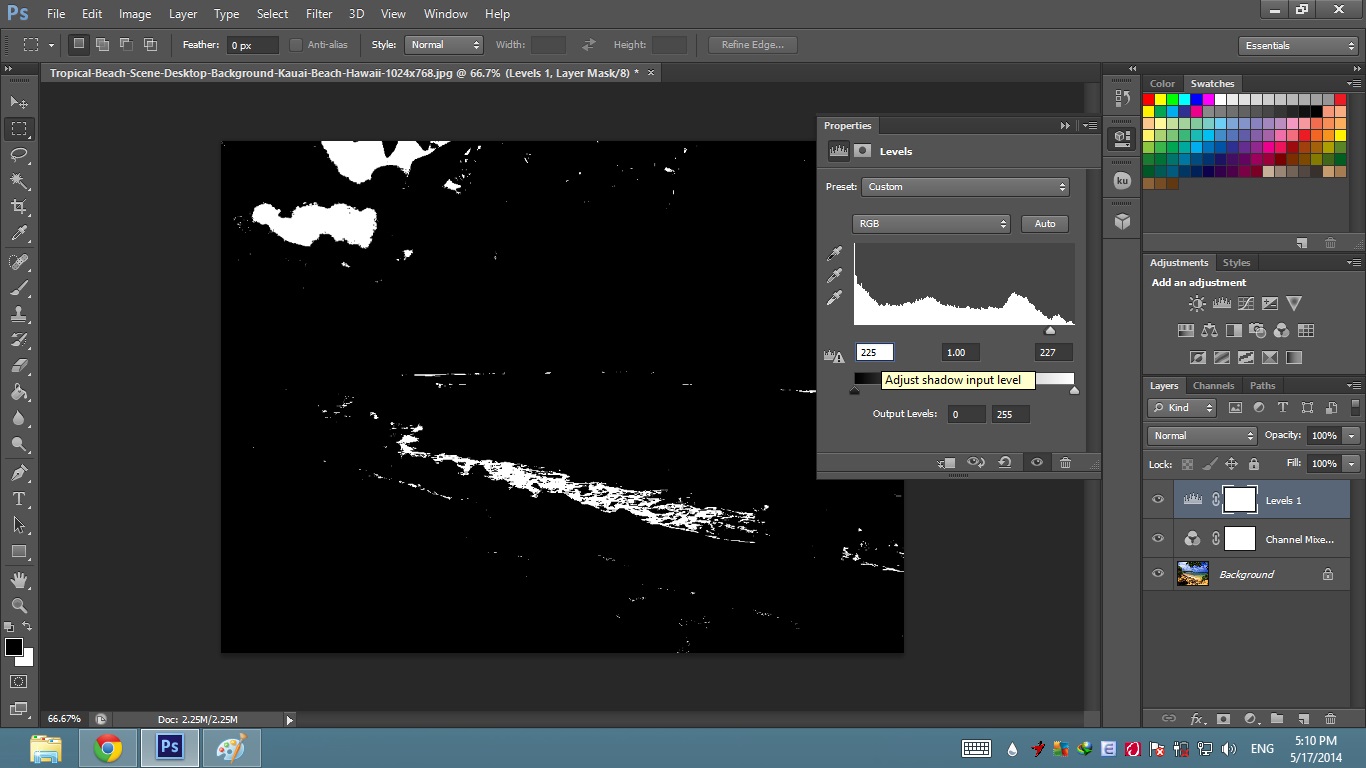Open the layer blend mode dropdown
Screen dimensions: 1366x768
pos(1202,436)
